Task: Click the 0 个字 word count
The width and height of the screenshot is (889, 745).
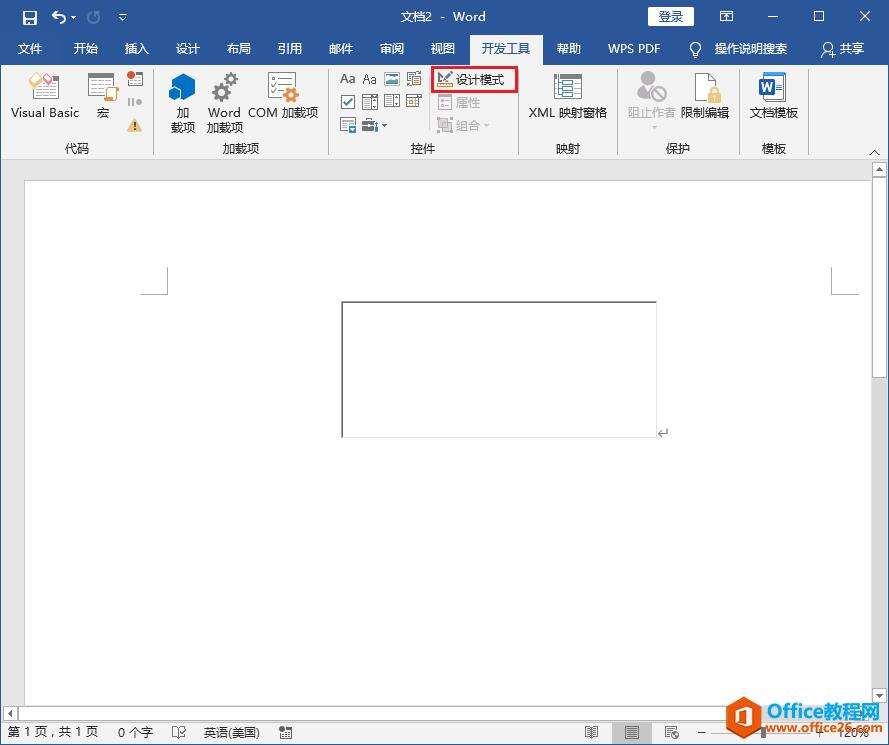Action: coord(135,732)
